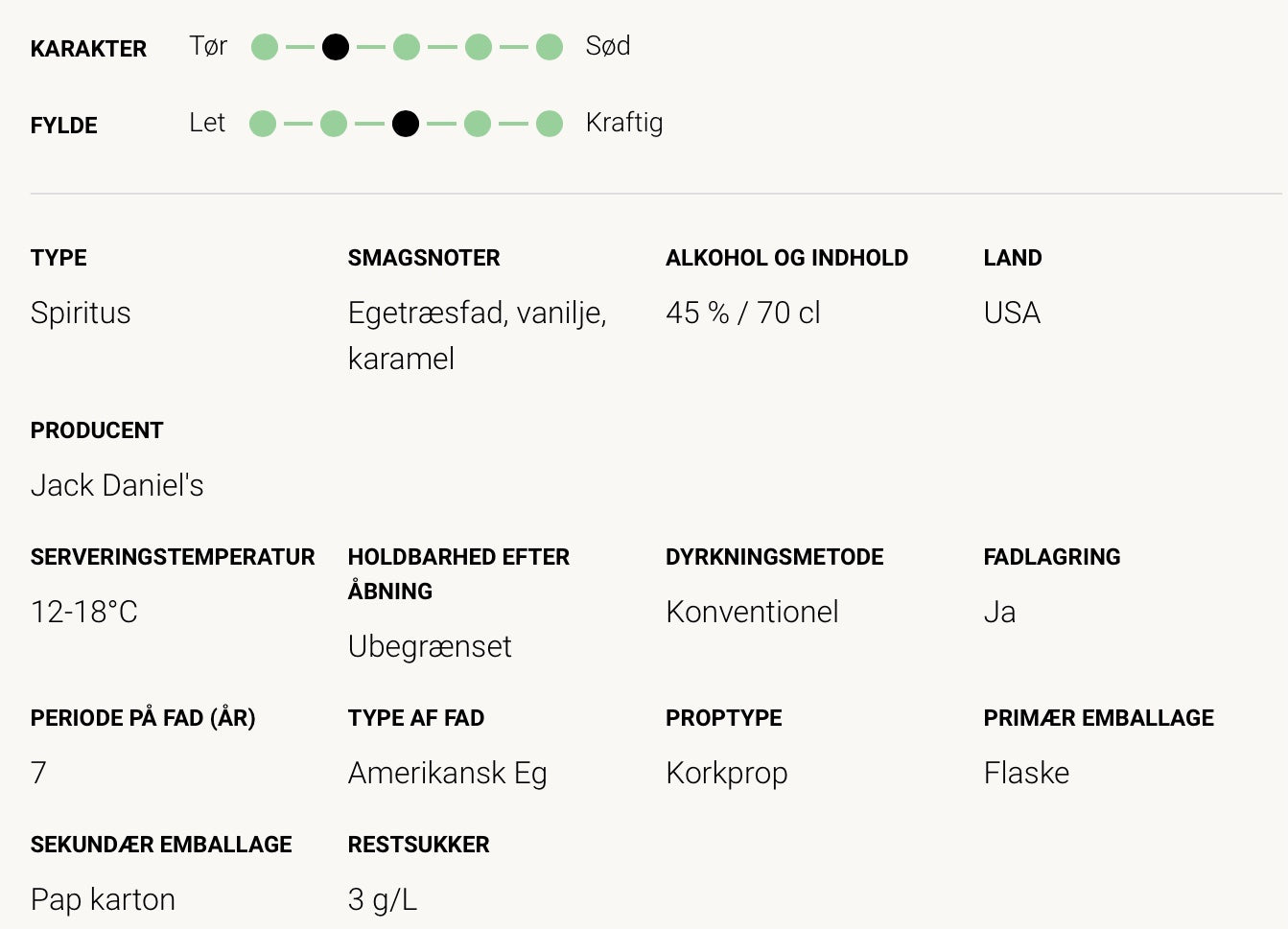Click the Pap karton packaging value

(103, 899)
